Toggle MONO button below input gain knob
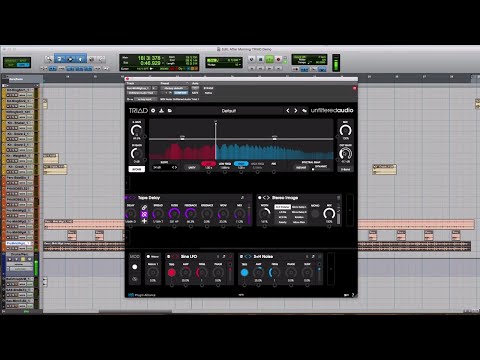Viewport: 480px width, 360px height. click(x=137, y=169)
